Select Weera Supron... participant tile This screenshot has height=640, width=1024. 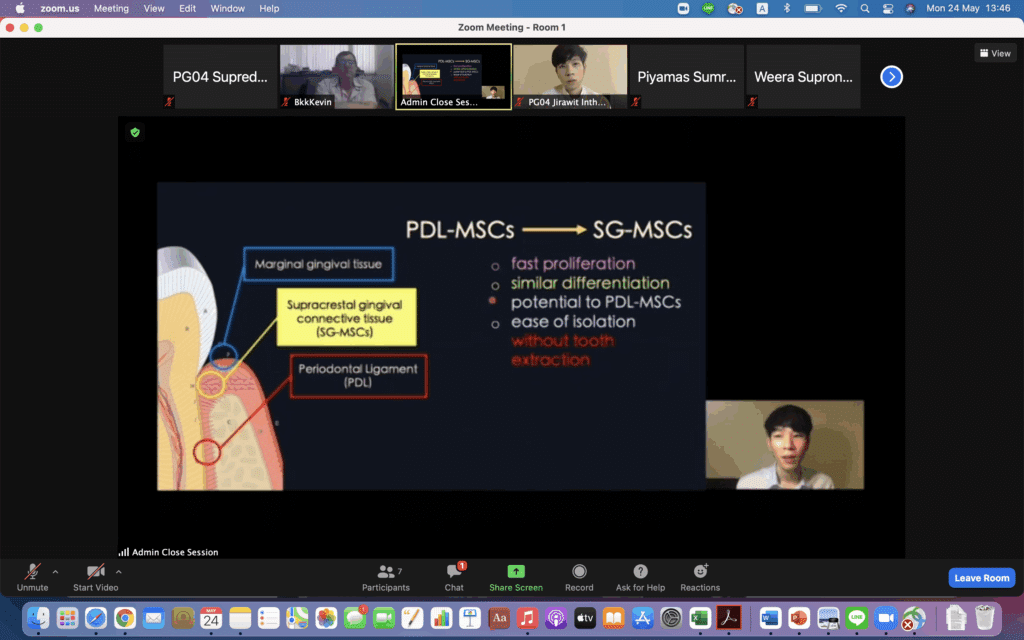(803, 76)
